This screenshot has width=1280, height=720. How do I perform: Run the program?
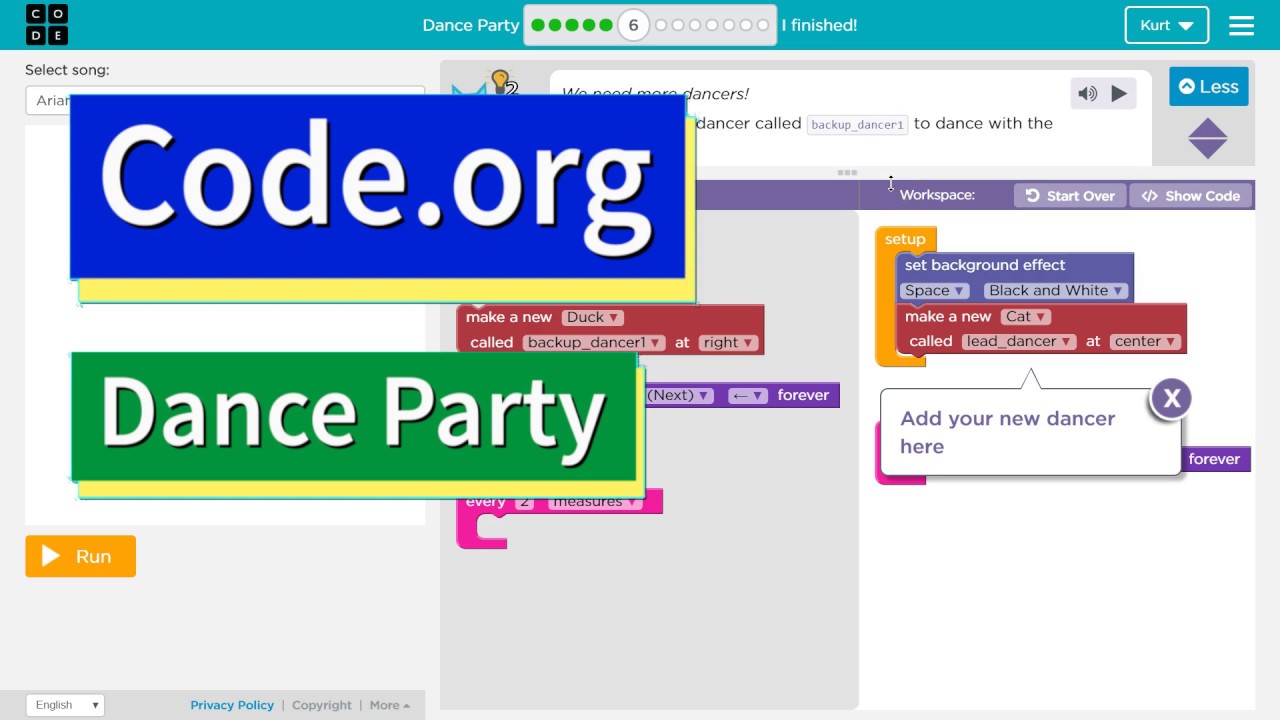(80, 556)
